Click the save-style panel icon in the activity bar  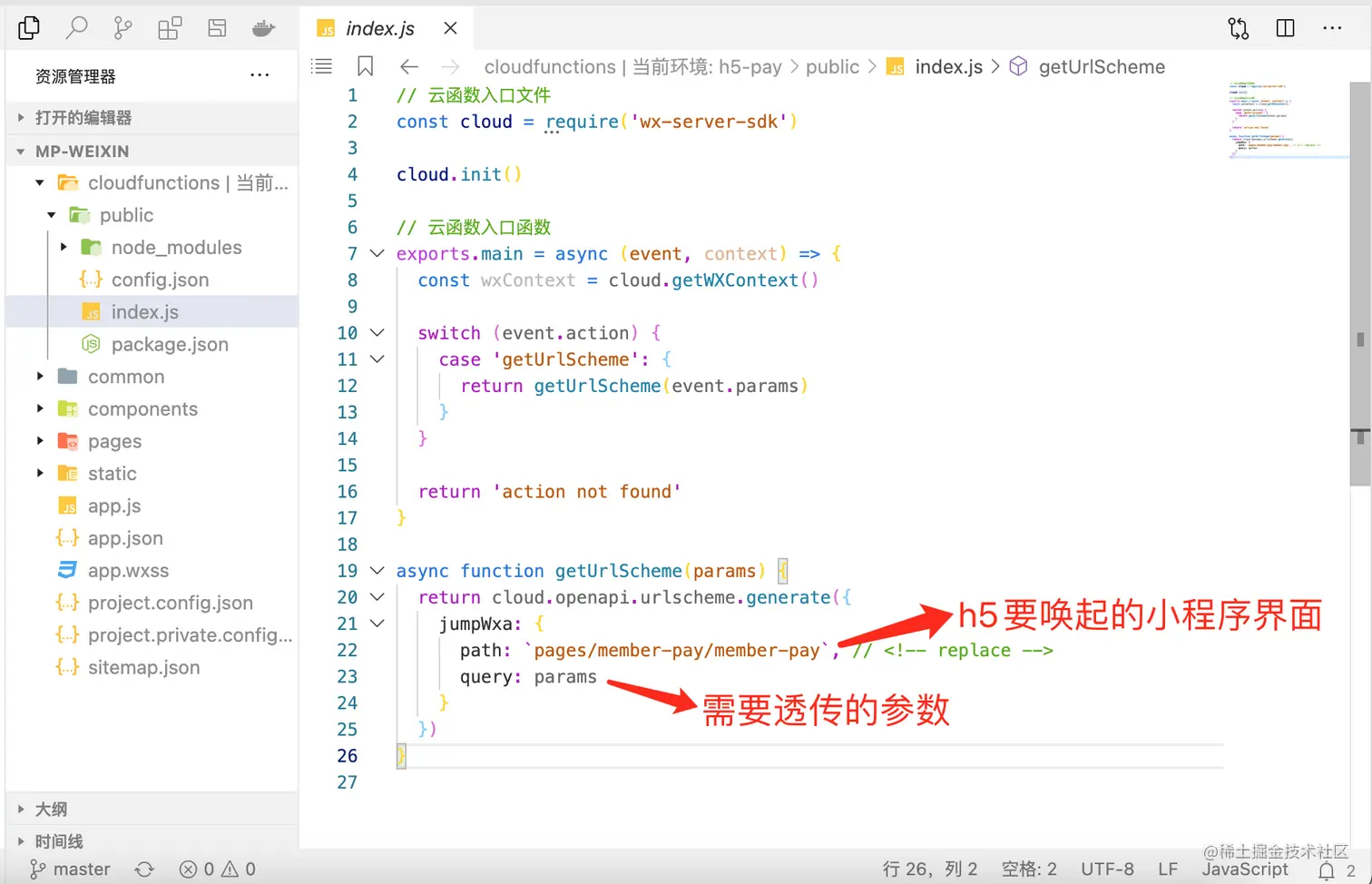[x=217, y=28]
